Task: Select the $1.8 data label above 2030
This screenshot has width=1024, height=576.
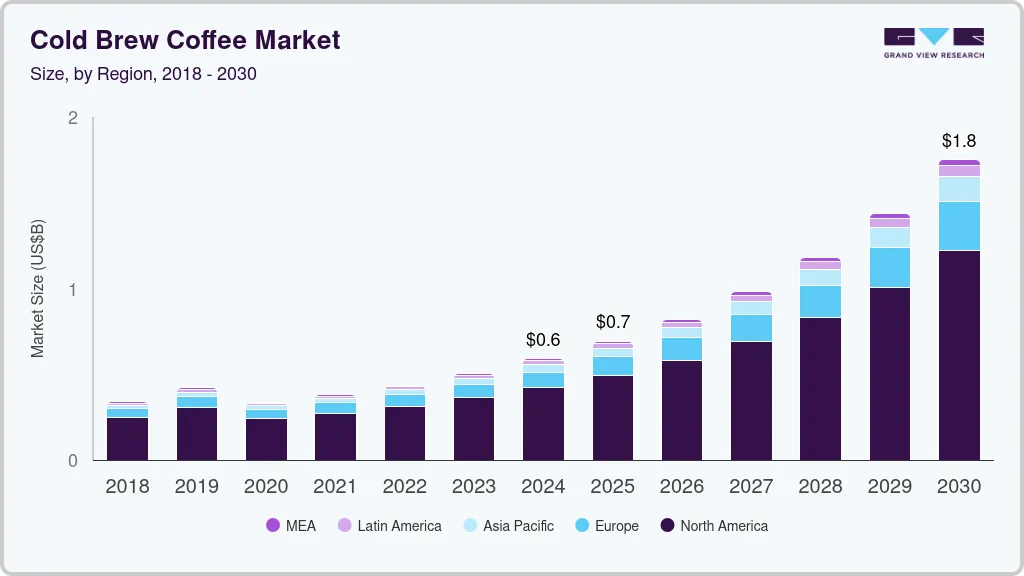Action: click(x=959, y=141)
